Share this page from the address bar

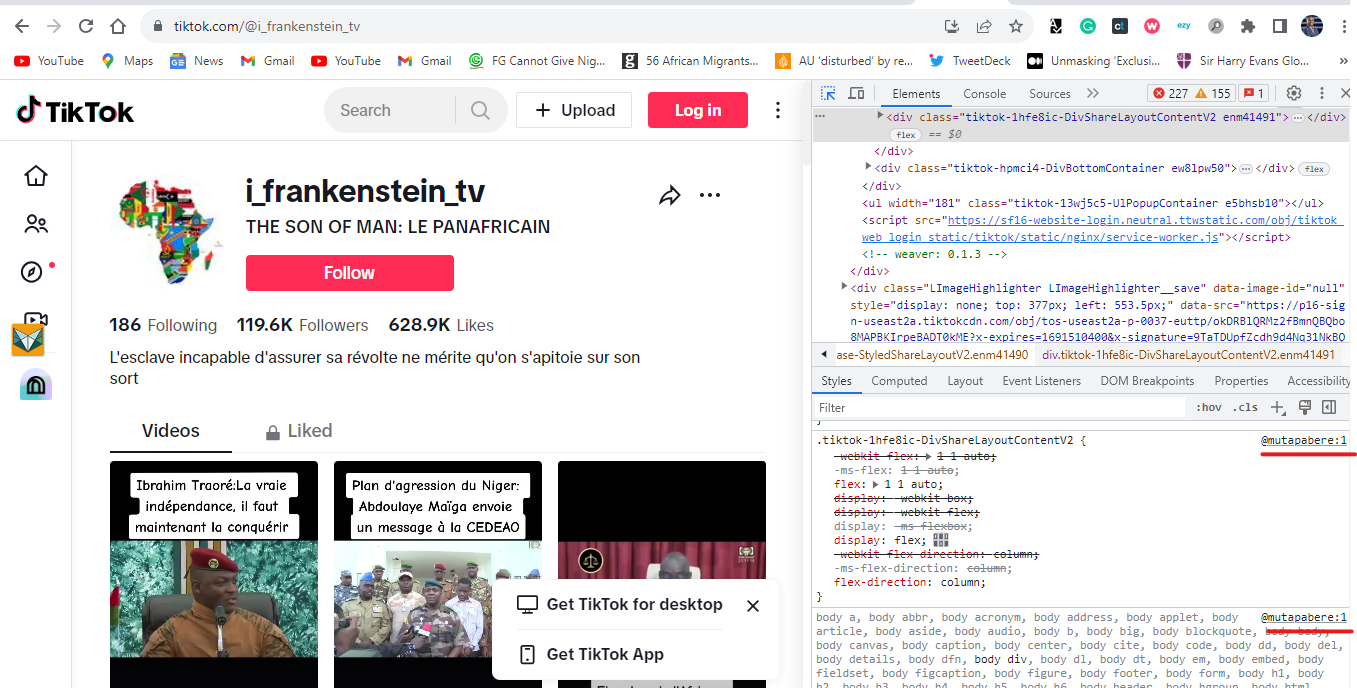pos(984,26)
